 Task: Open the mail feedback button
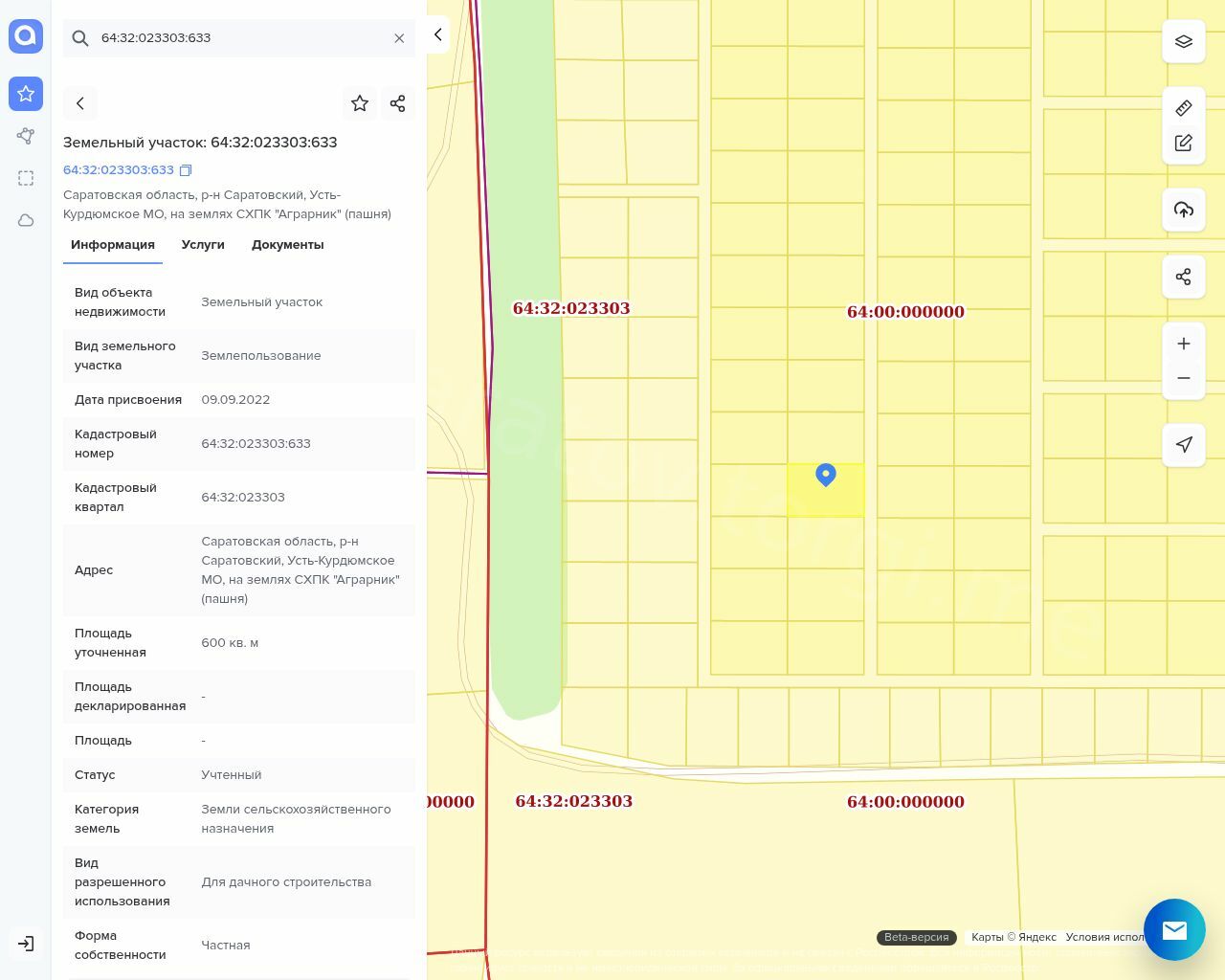coord(1174,929)
